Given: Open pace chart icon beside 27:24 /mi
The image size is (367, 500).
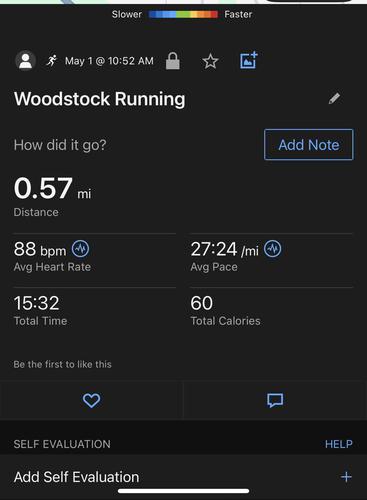Looking at the screenshot, I should coord(273,249).
